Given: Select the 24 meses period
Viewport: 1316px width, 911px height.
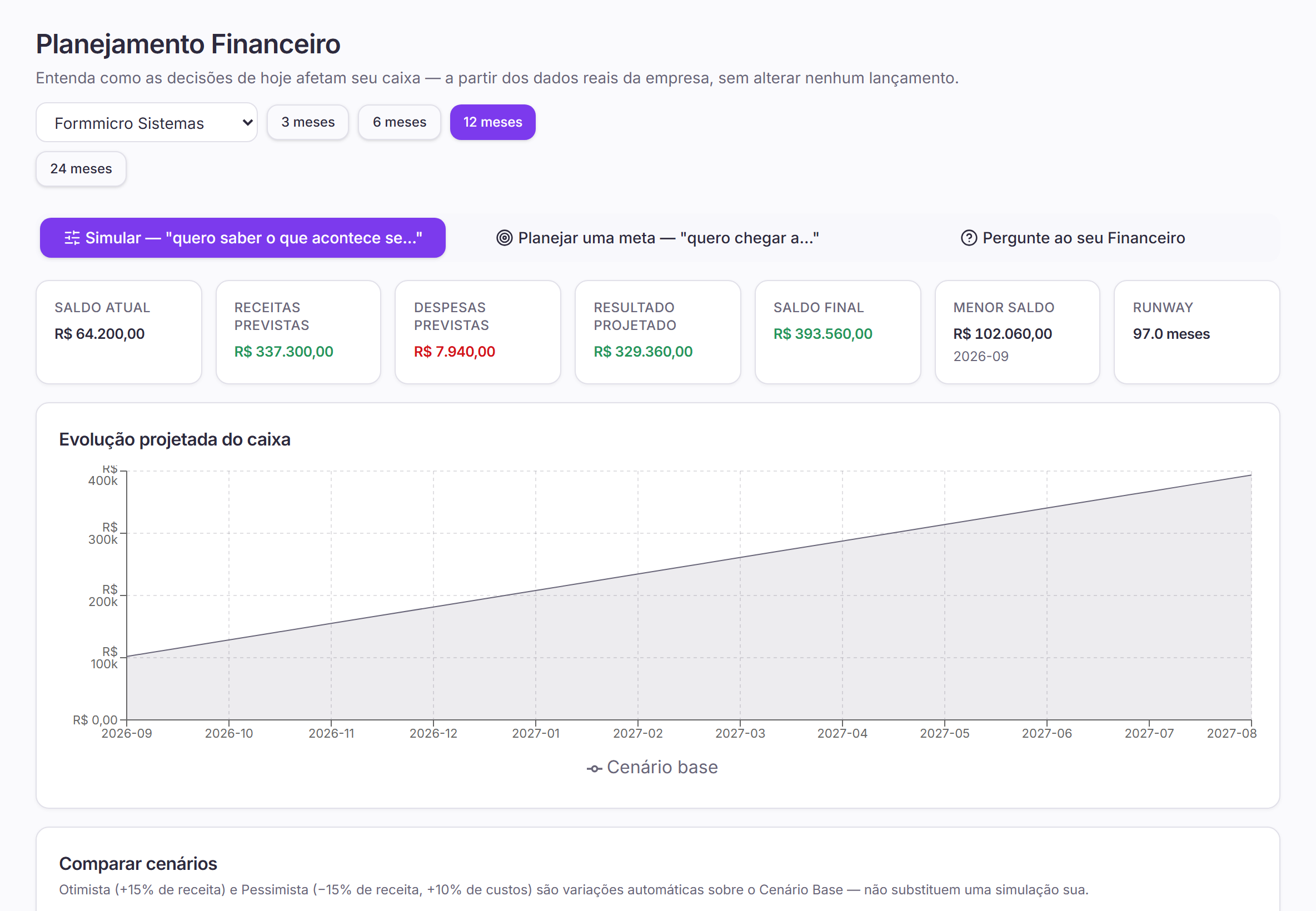Looking at the screenshot, I should (81, 169).
